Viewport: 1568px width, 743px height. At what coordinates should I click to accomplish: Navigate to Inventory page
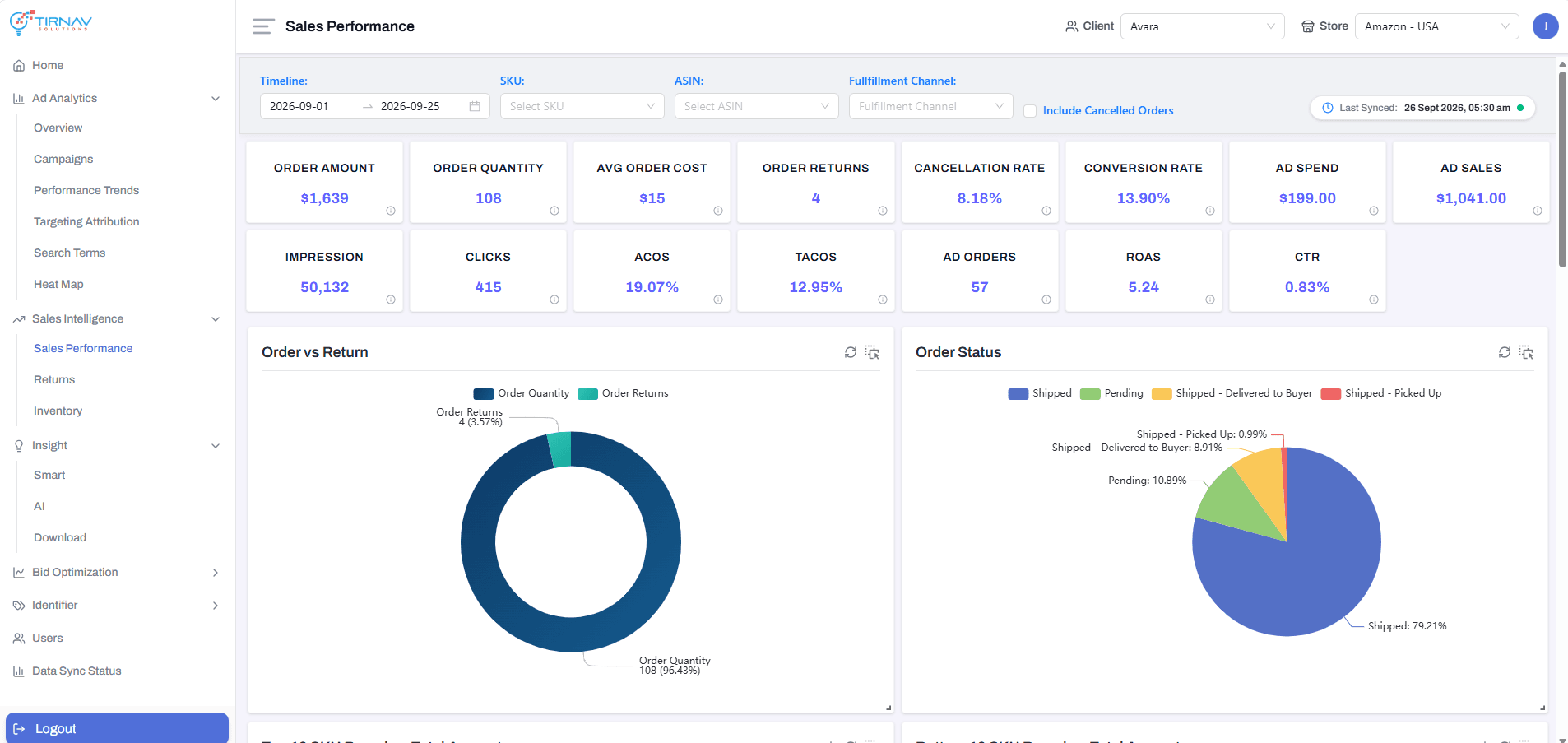58,411
